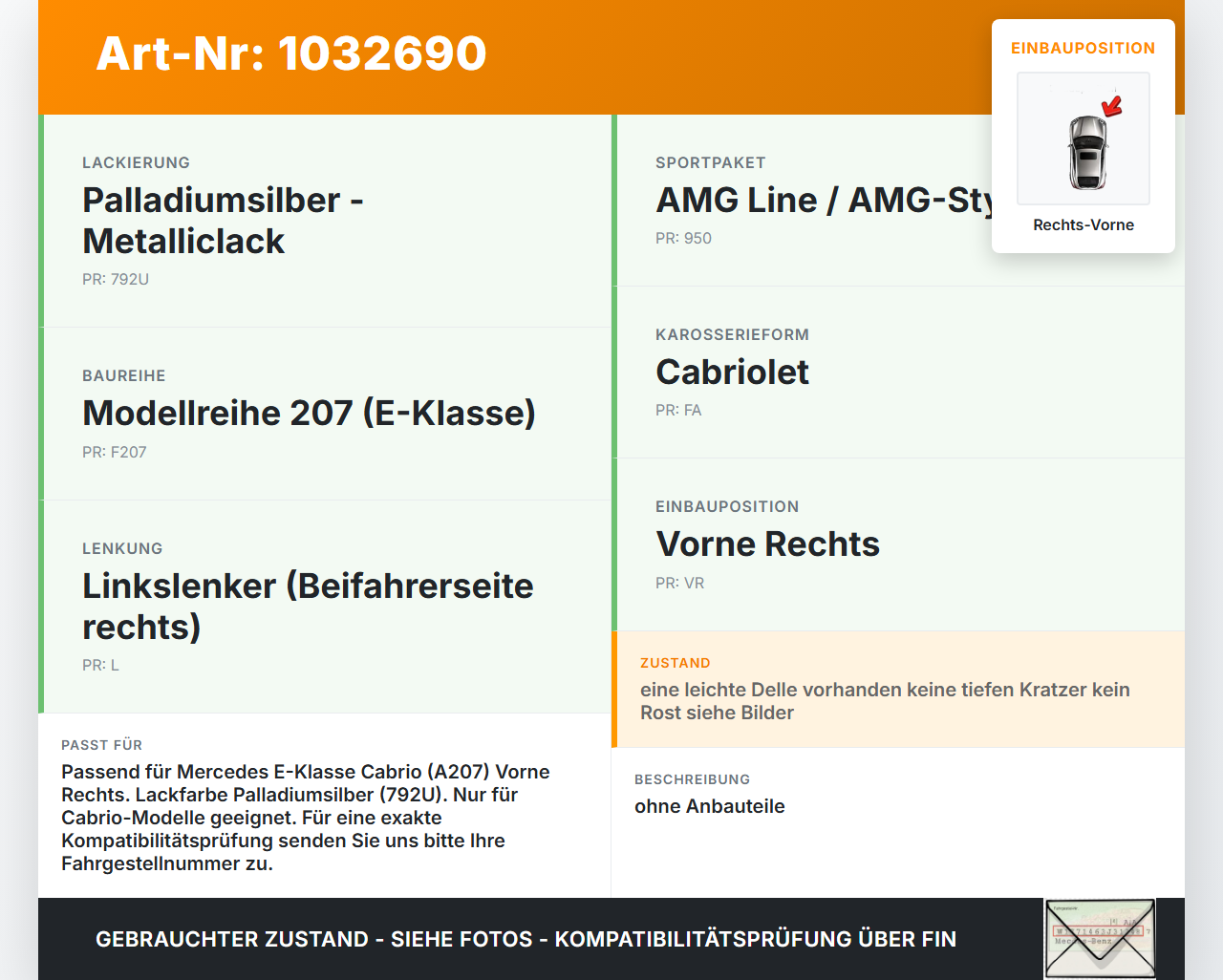The width and height of the screenshot is (1223, 980).
Task: Click the LACKIERUNG label
Action: point(136,163)
